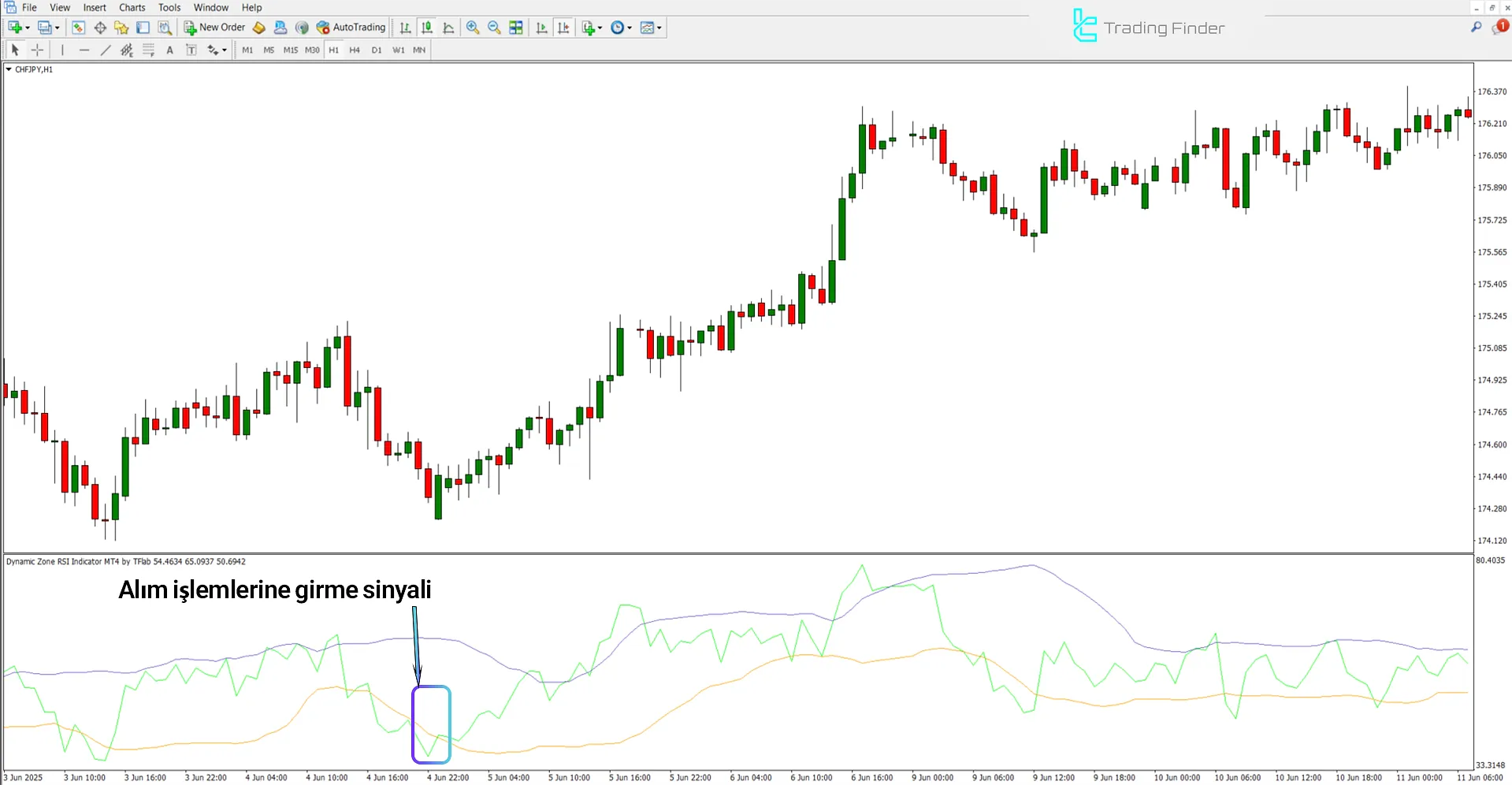Select the Trendline drawing tool
Viewport: 1512px width, 785px height.
pyautogui.click(x=106, y=50)
